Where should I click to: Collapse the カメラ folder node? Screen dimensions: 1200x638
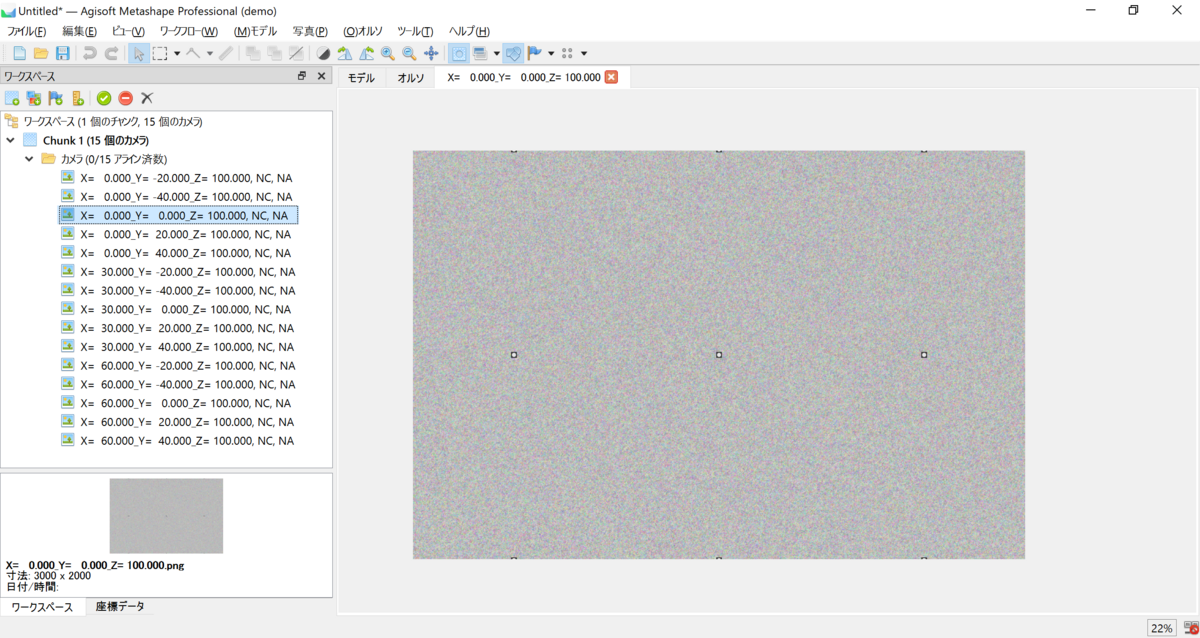coord(29,159)
